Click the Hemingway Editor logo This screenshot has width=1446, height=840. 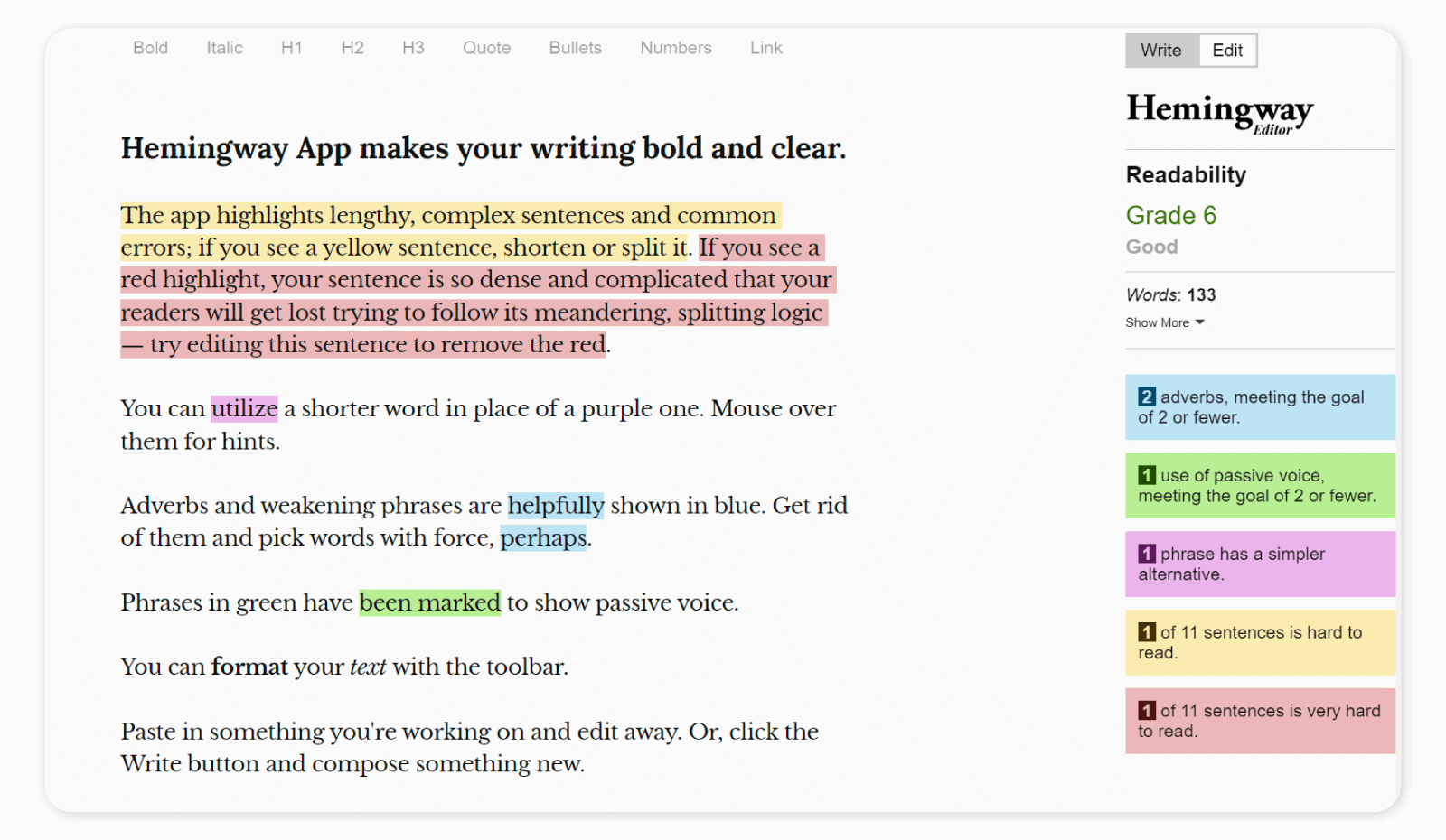(1218, 112)
